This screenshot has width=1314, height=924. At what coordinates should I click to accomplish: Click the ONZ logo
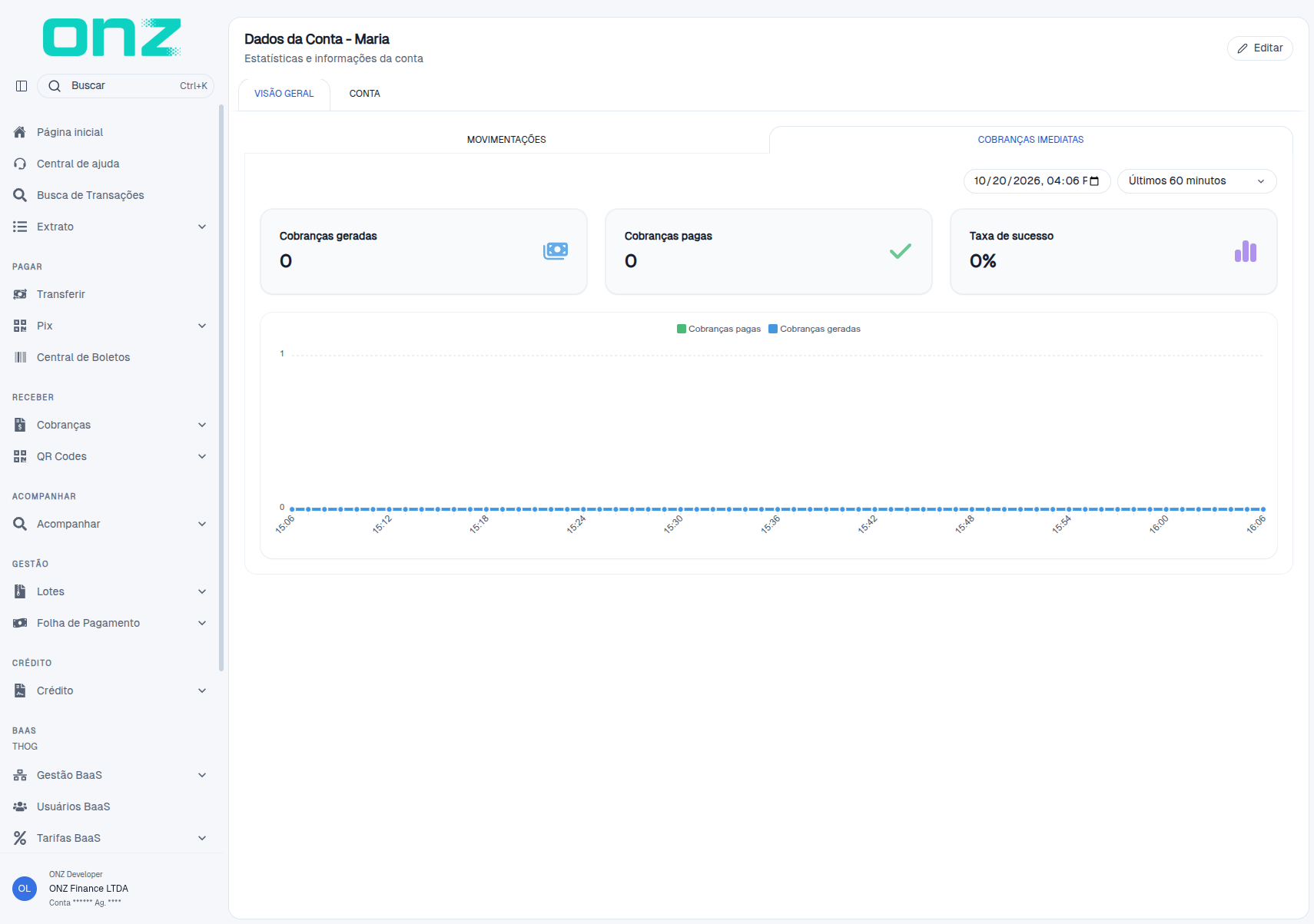click(x=112, y=37)
